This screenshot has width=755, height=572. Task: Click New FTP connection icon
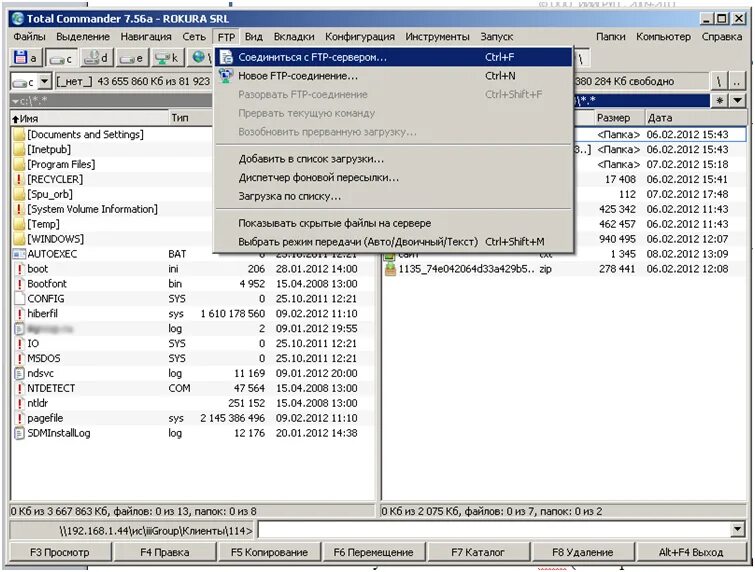(x=226, y=76)
